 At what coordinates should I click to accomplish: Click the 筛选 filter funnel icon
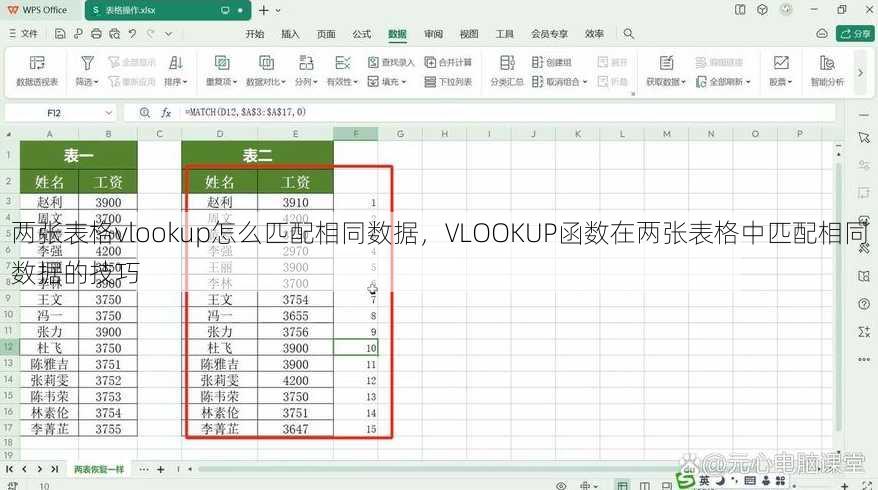click(x=87, y=63)
